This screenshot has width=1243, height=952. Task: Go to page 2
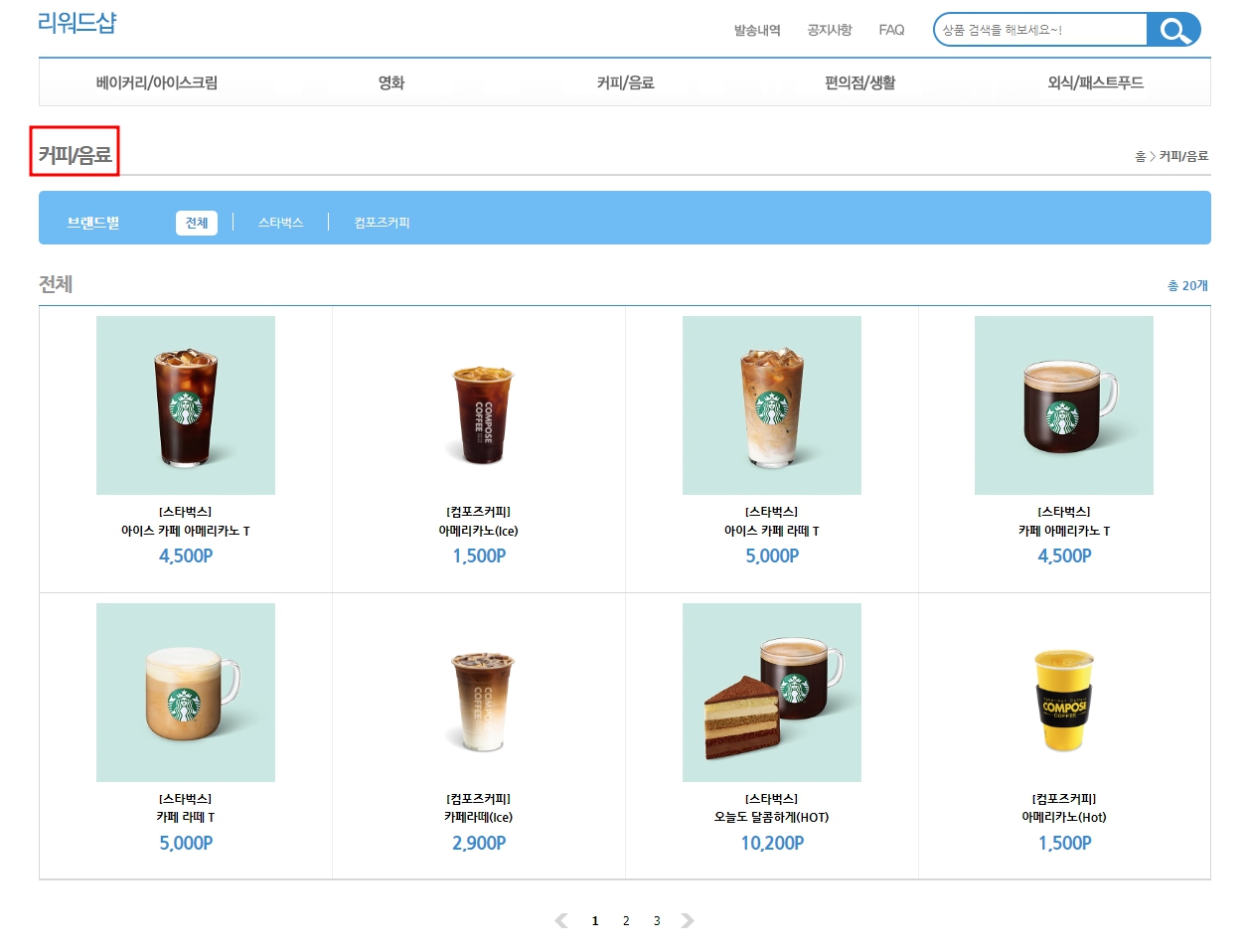(626, 921)
